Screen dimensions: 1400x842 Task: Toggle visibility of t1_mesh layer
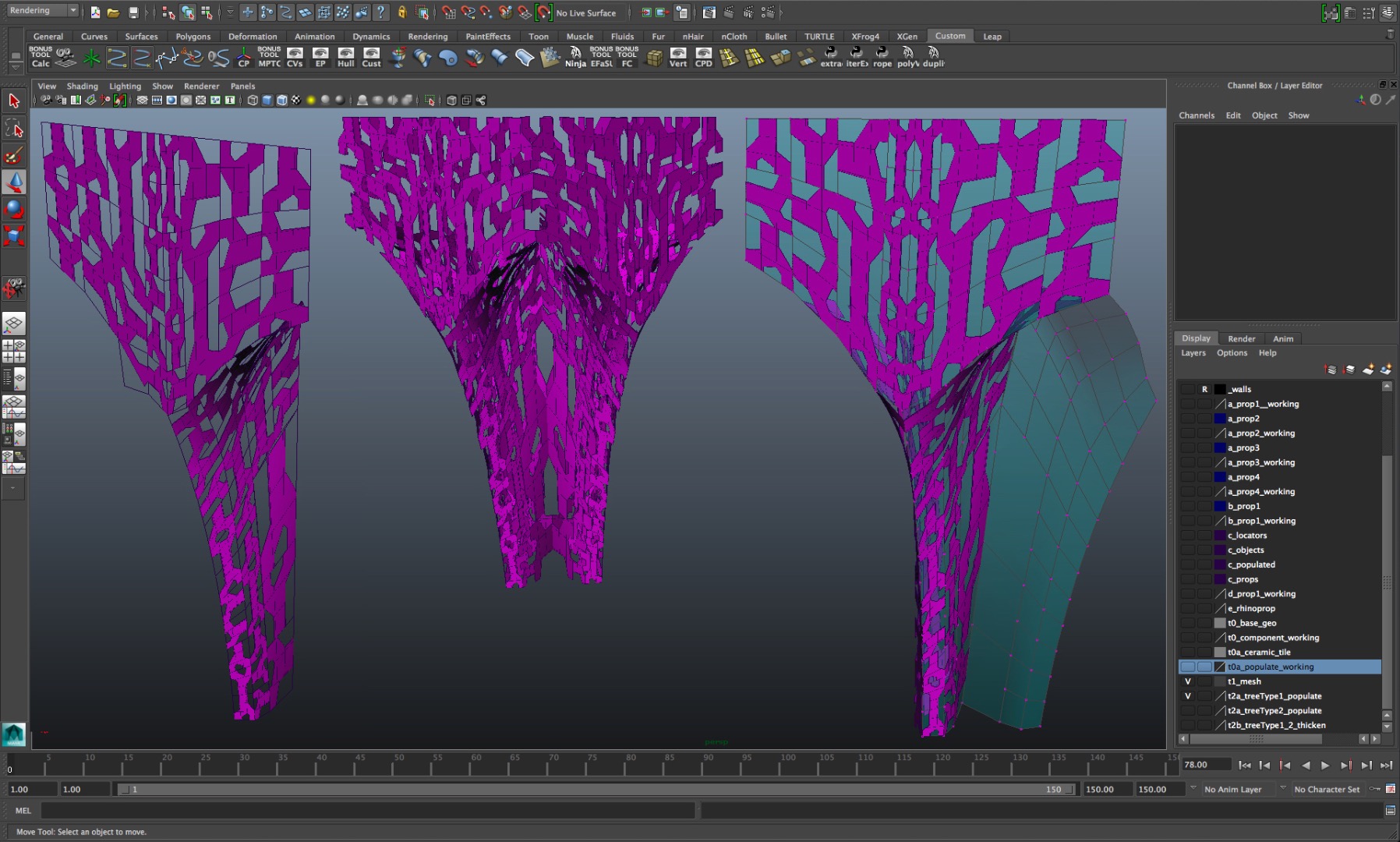tap(1187, 681)
